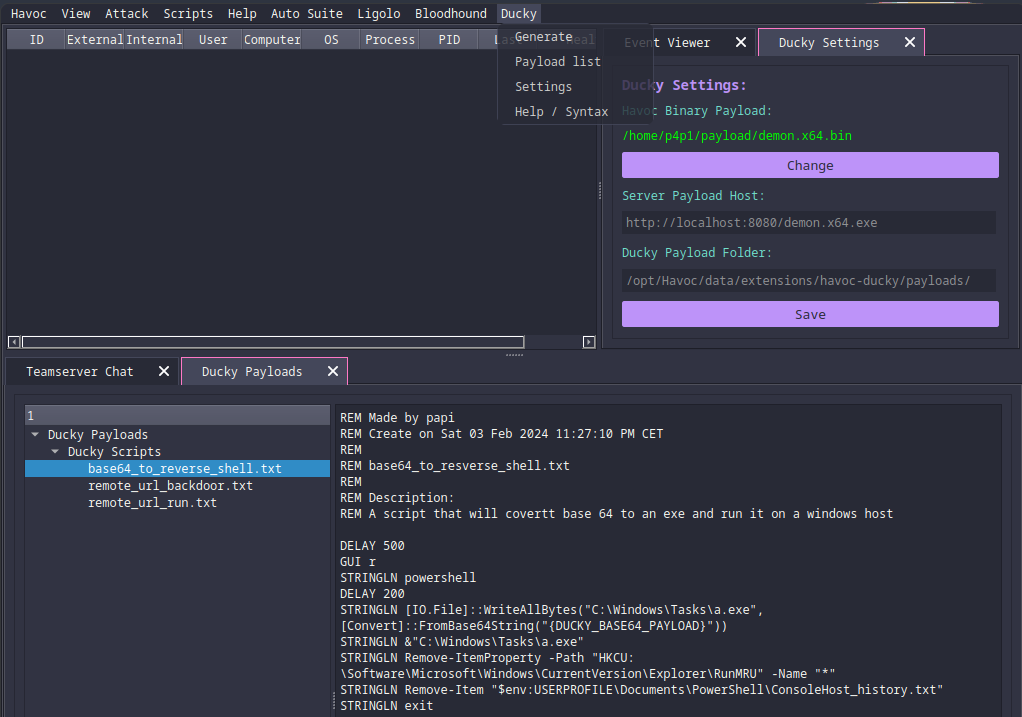This screenshot has height=717, width=1022.
Task: Click the Ducky Settings heading
Action: tap(684, 85)
